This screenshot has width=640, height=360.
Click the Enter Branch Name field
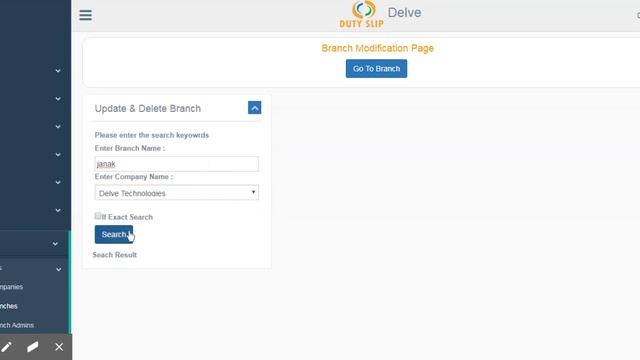pyautogui.click(x=176, y=164)
